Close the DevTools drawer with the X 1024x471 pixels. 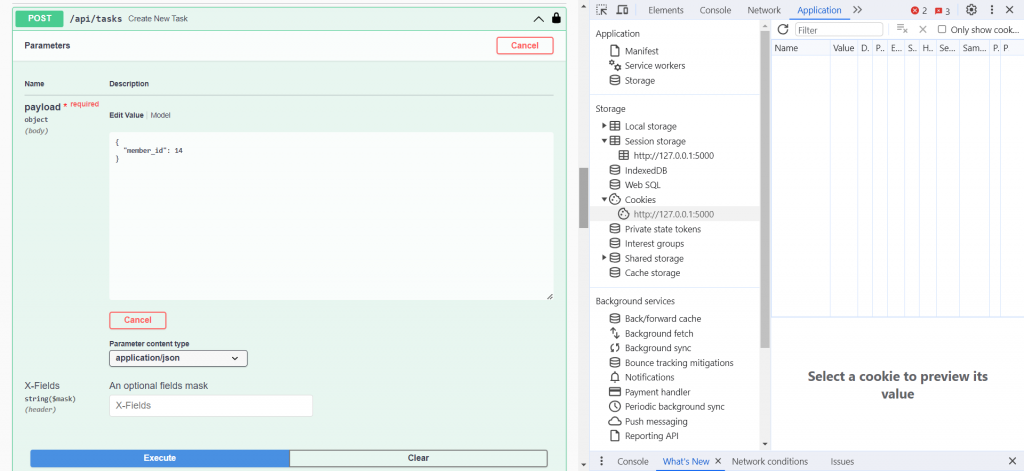pyautogui.click(x=1012, y=461)
